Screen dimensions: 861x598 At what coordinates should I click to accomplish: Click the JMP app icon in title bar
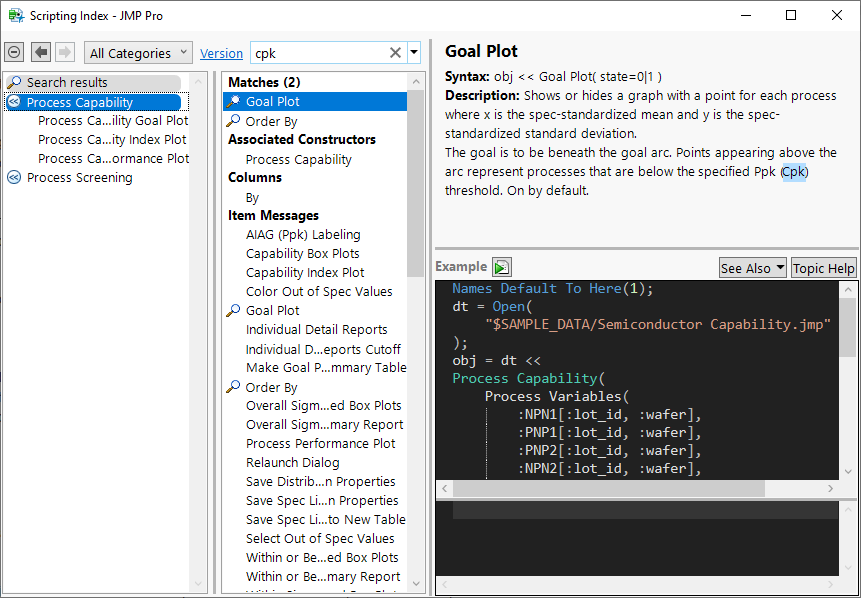click(x=15, y=15)
